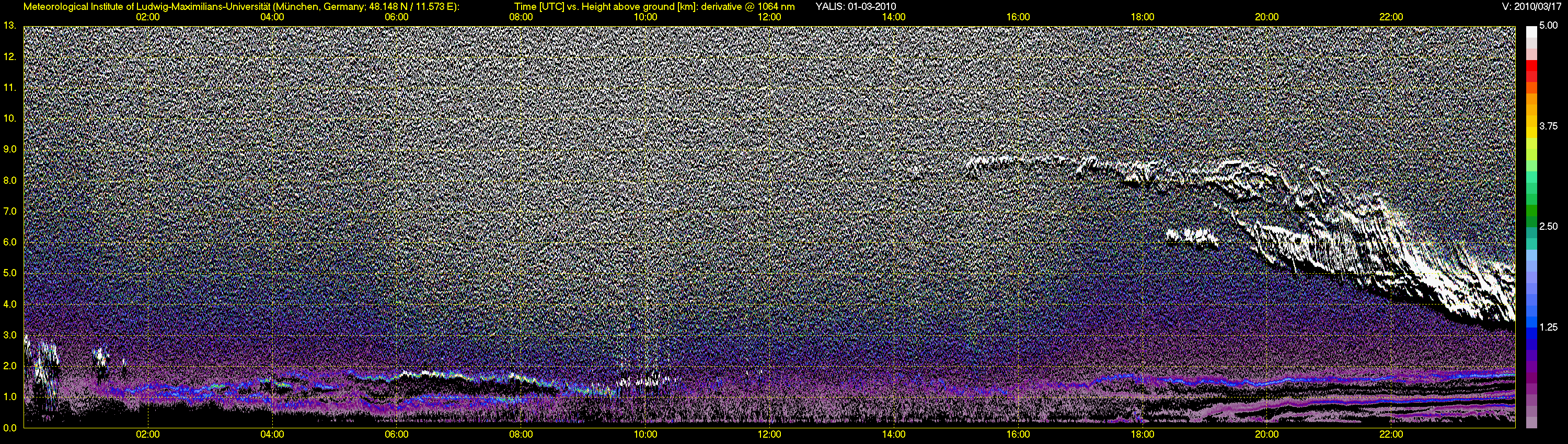The height and width of the screenshot is (444, 1568).
Task: Click the 2.50 color scale value
Action: [x=1549, y=226]
